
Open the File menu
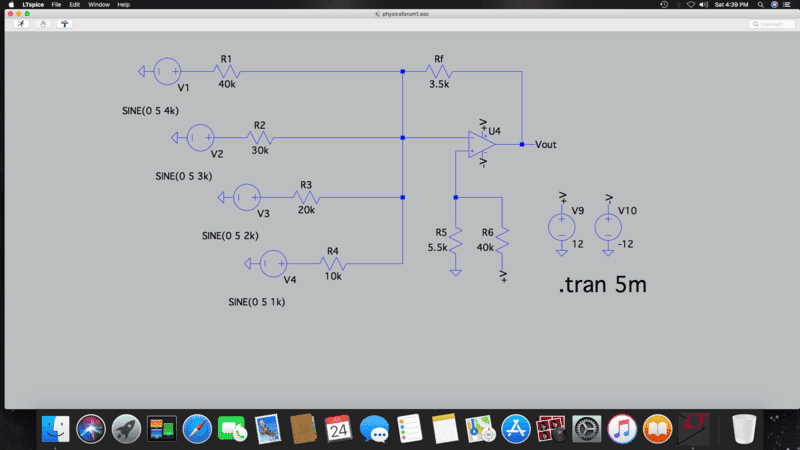[57, 5]
